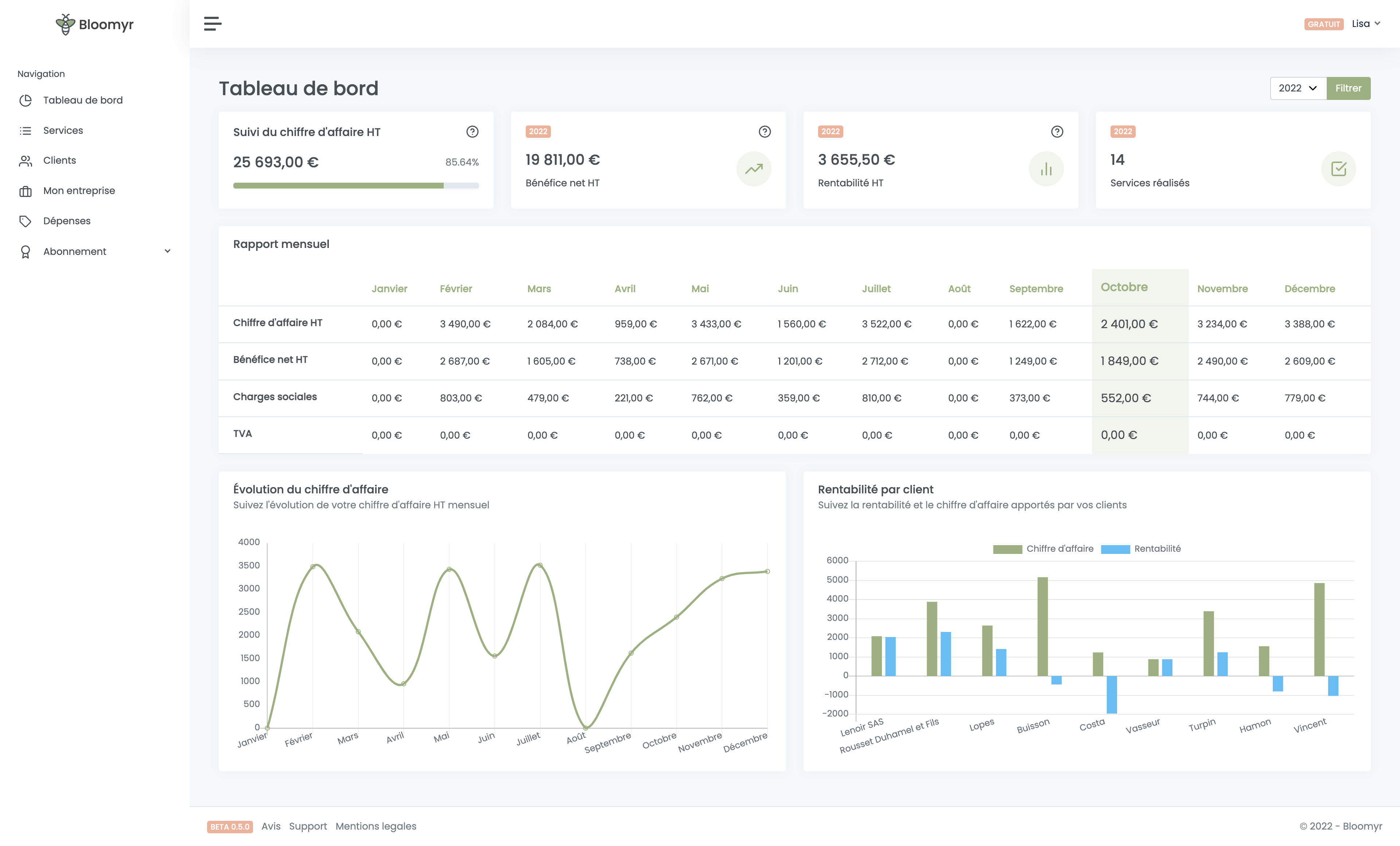Click the Février column header
Image resolution: width=1400 pixels, height=846 pixels.
tap(456, 289)
